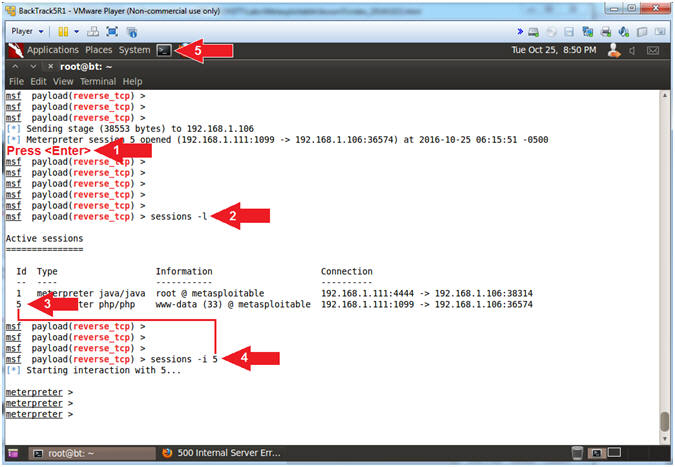Open the Applications menu

[53, 50]
